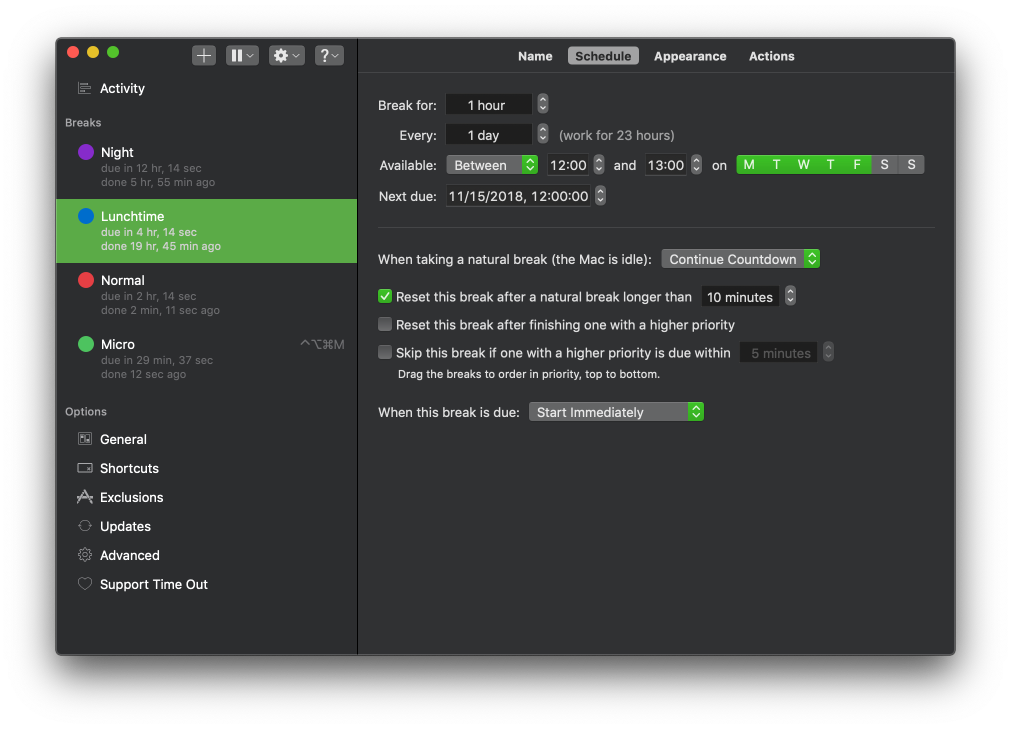Viewport: 1011px width, 729px height.
Task: Toggle Friday availability off
Action: pyautogui.click(x=857, y=165)
